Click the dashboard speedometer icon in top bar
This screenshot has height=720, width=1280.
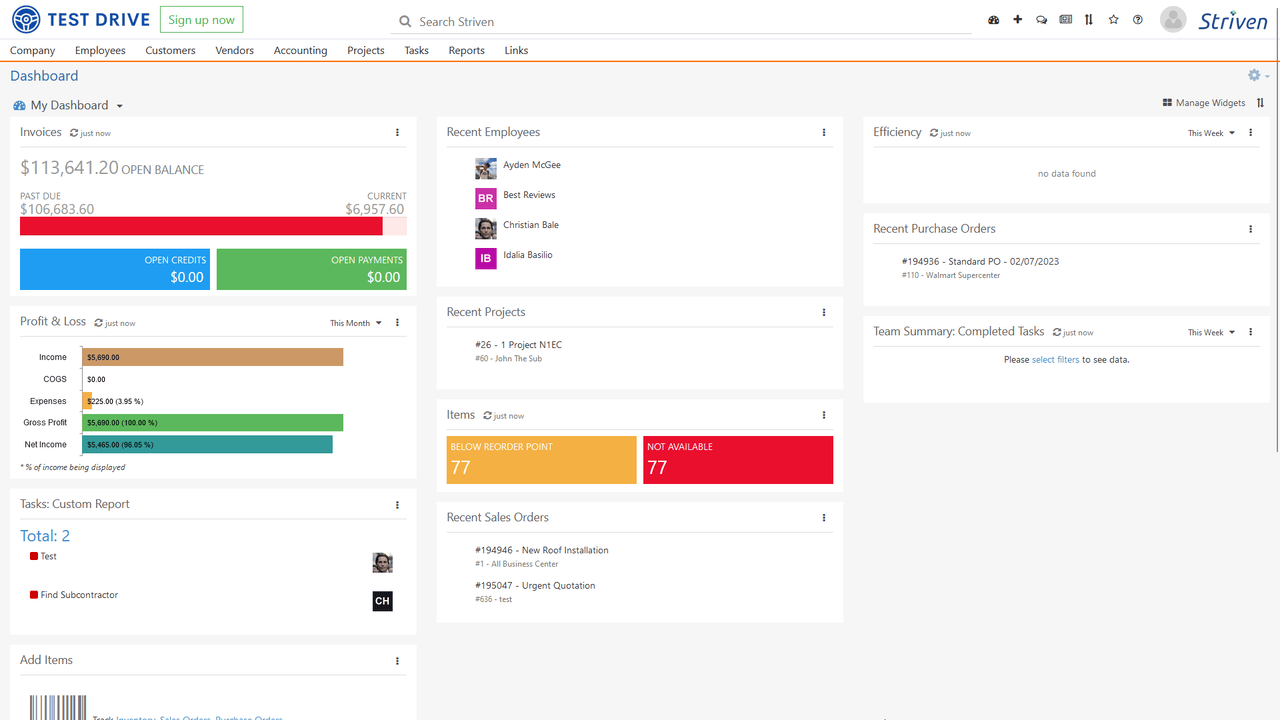coord(993,19)
